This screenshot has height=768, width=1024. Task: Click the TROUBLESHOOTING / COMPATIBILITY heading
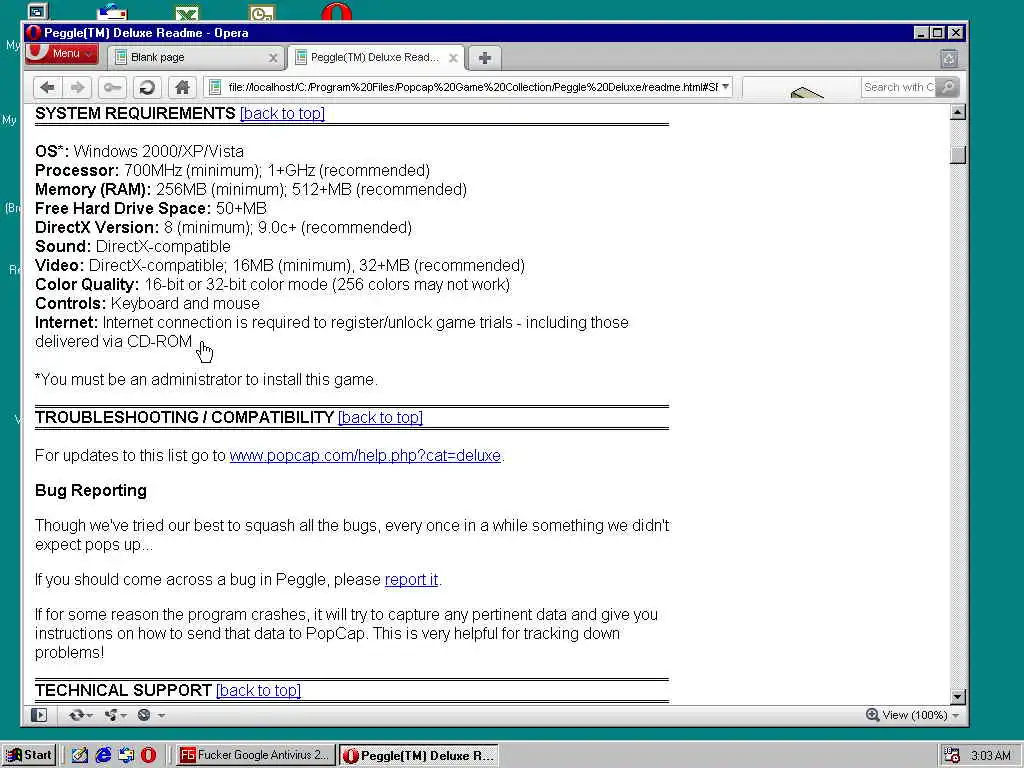click(x=185, y=417)
